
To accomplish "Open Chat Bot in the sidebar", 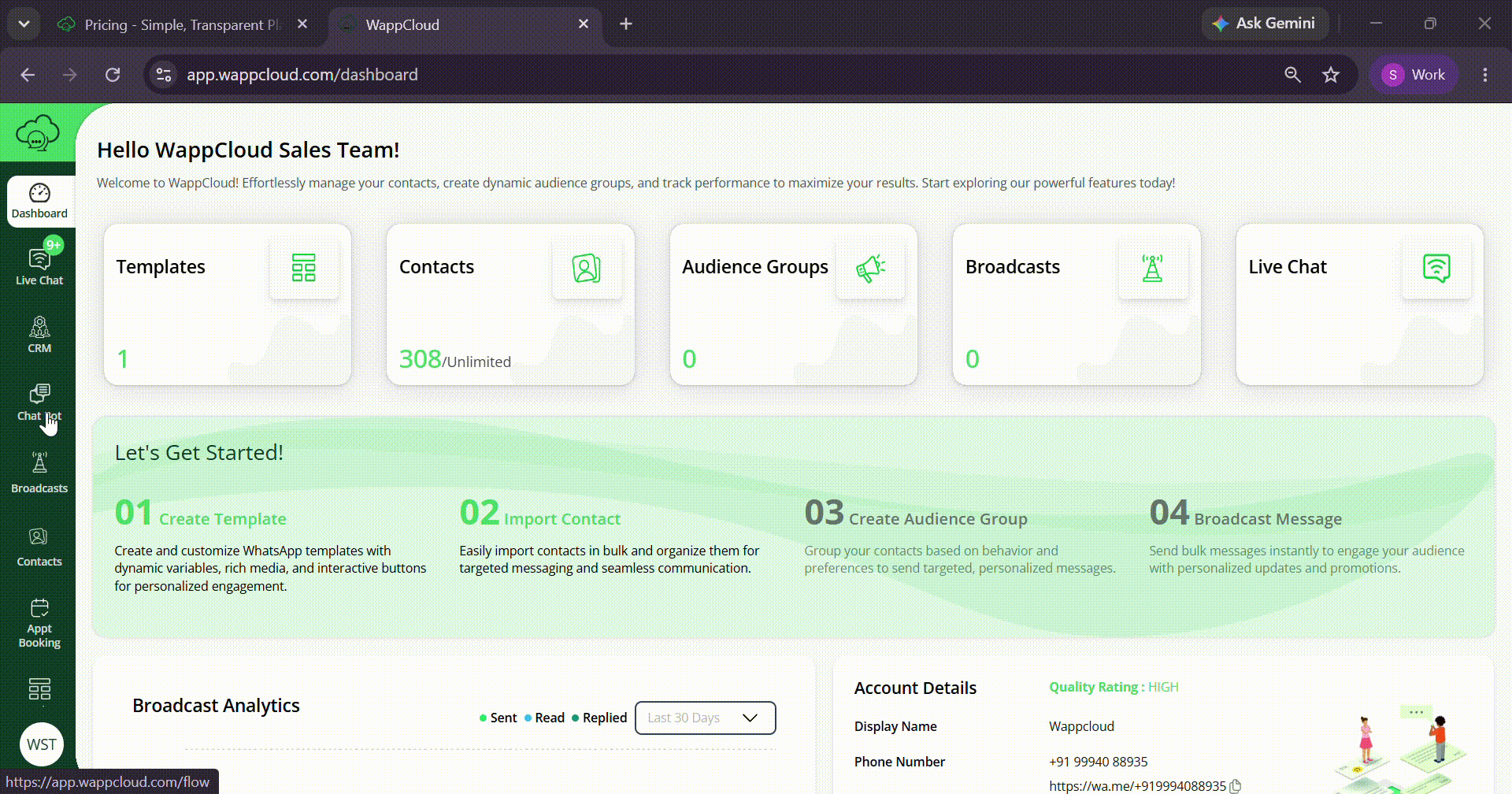I will tap(39, 403).
